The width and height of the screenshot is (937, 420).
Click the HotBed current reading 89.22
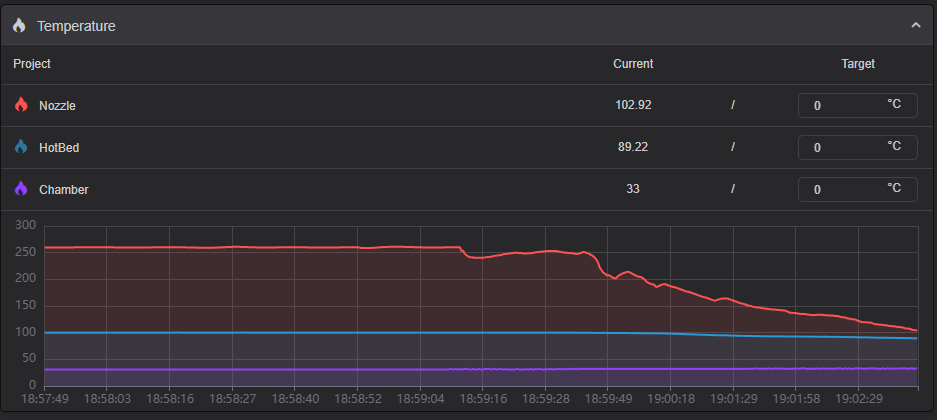633,147
